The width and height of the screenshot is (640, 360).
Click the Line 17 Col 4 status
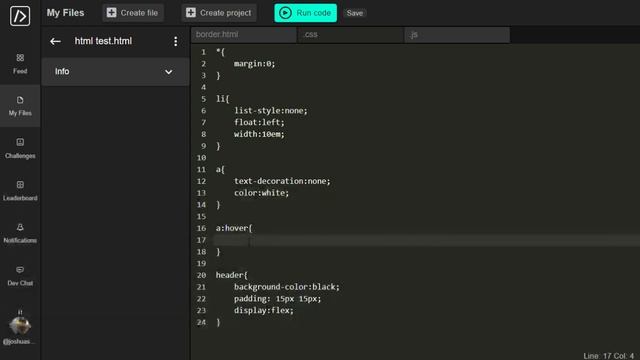tap(609, 356)
